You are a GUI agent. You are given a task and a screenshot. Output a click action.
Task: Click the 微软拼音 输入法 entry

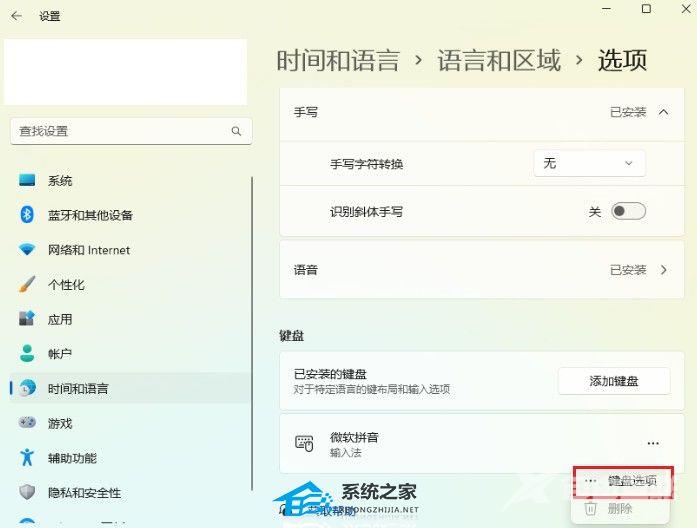pyautogui.click(x=482, y=444)
